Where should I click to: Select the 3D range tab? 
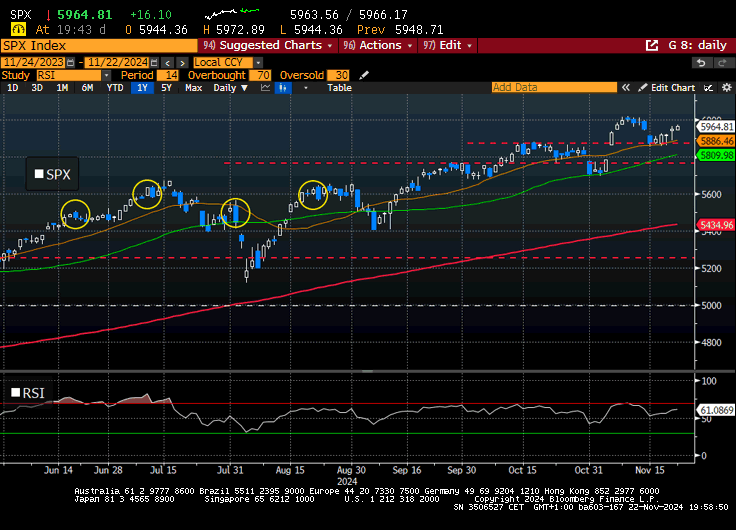pyautogui.click(x=37, y=88)
